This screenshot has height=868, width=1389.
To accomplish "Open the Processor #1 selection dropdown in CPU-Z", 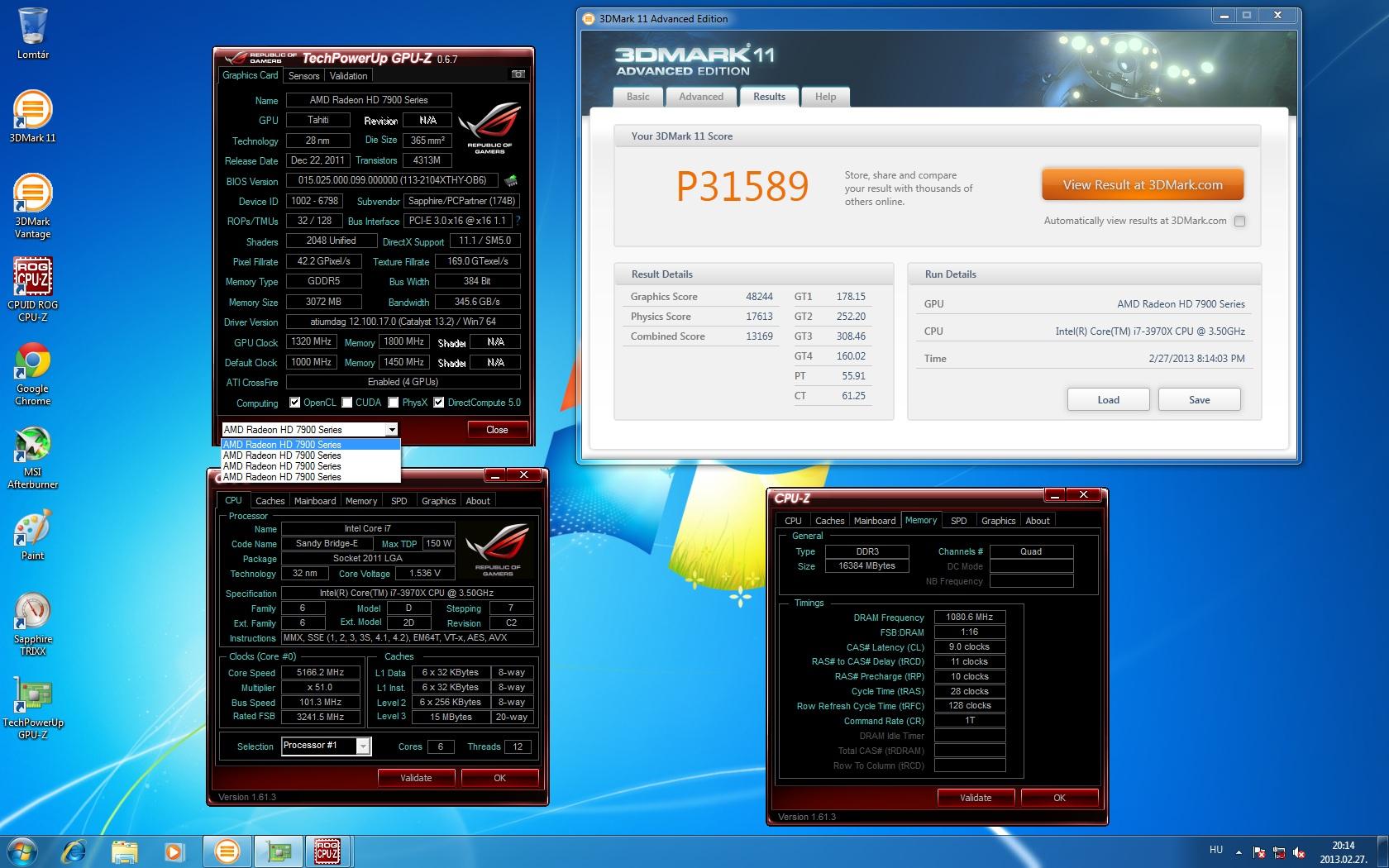I will [363, 746].
